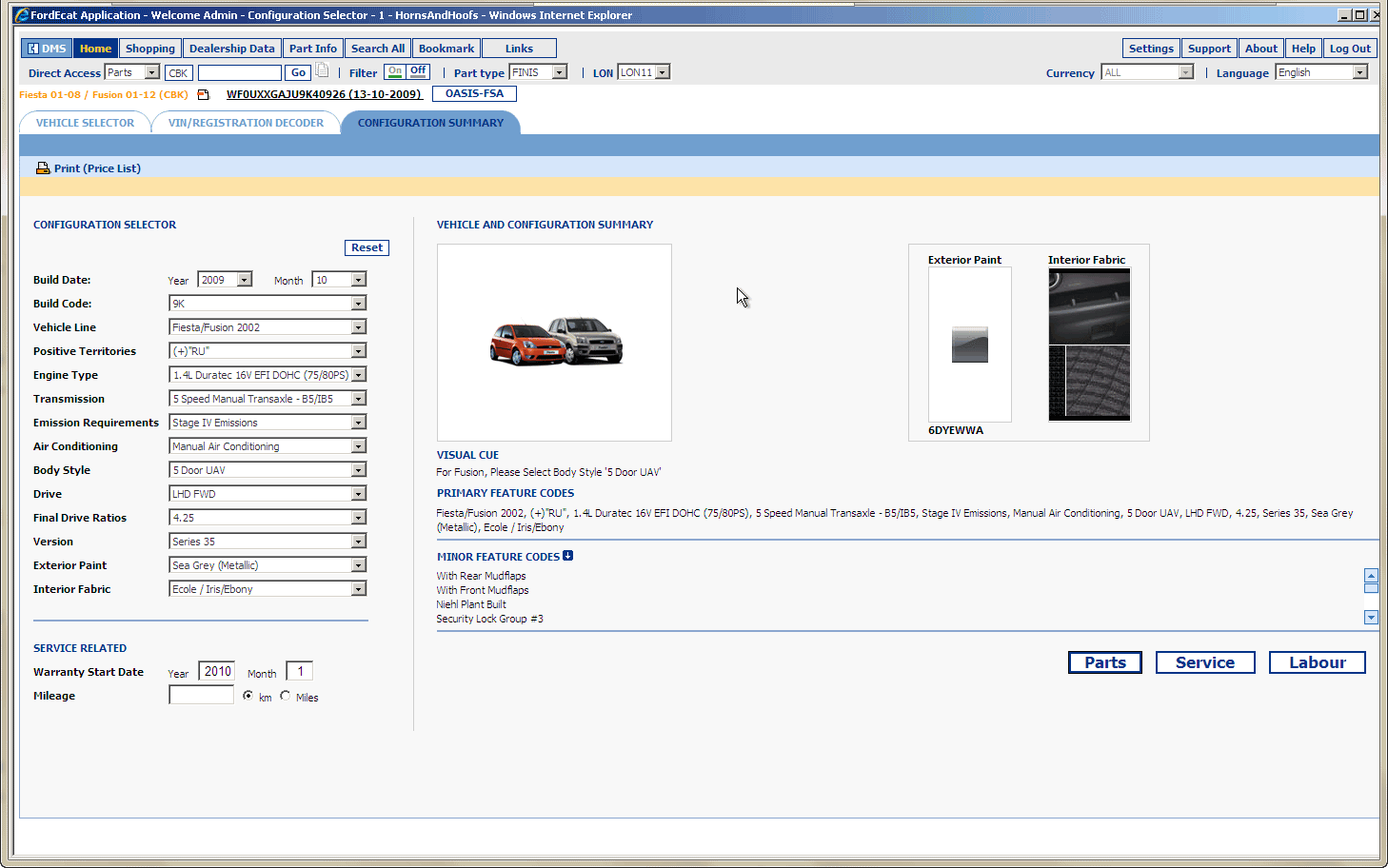Click the vehicle note icon beside Fiesta/Fusion text
This screenshot has height=868, width=1388.
click(x=203, y=94)
